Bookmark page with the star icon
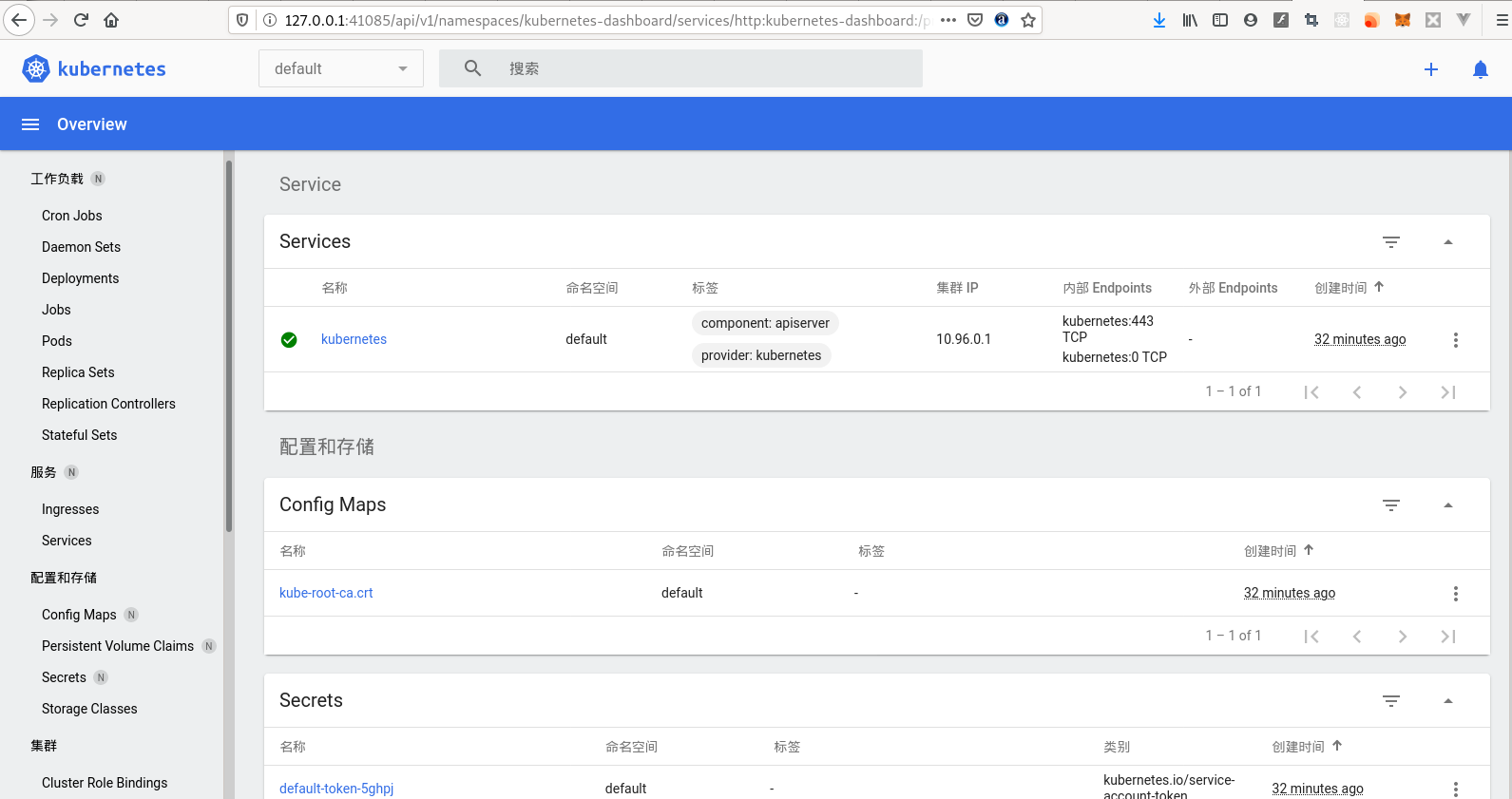Screen dimensions: 1512x799 (1027, 20)
